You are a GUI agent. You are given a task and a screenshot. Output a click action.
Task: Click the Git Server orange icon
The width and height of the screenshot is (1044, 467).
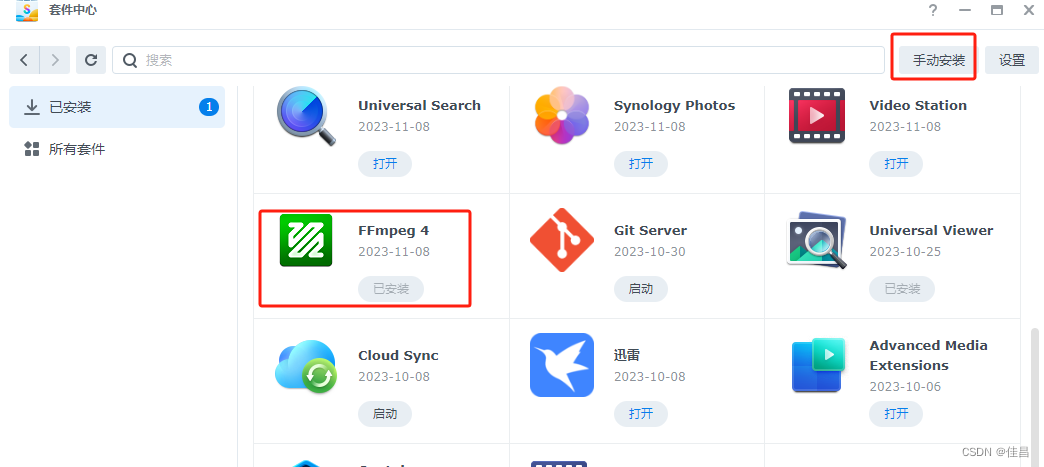tap(562, 240)
